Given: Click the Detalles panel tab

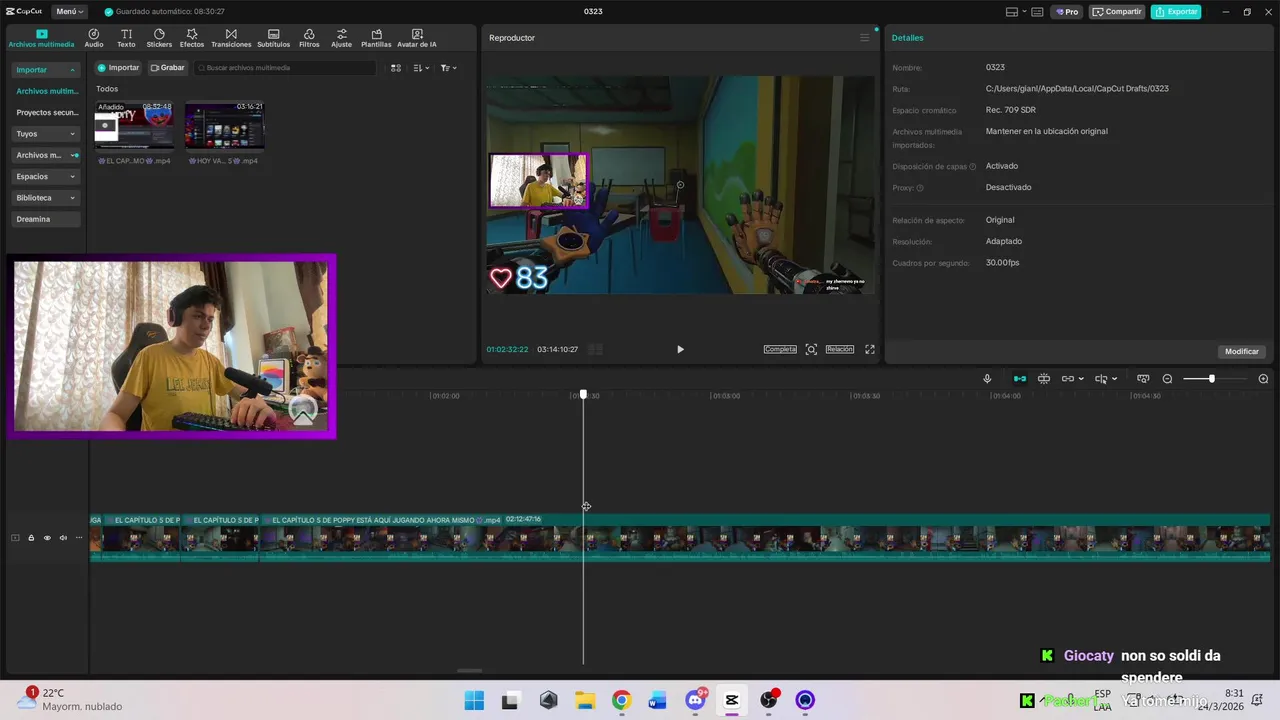Looking at the screenshot, I should [908, 38].
